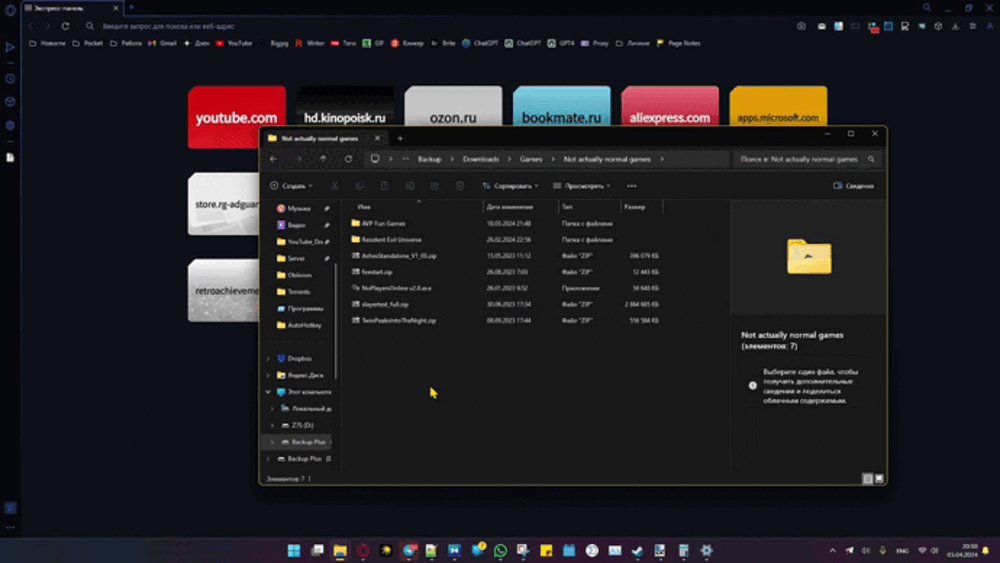Sort by Дата изменения column header
This screenshot has height=563, width=1000.
(521, 207)
